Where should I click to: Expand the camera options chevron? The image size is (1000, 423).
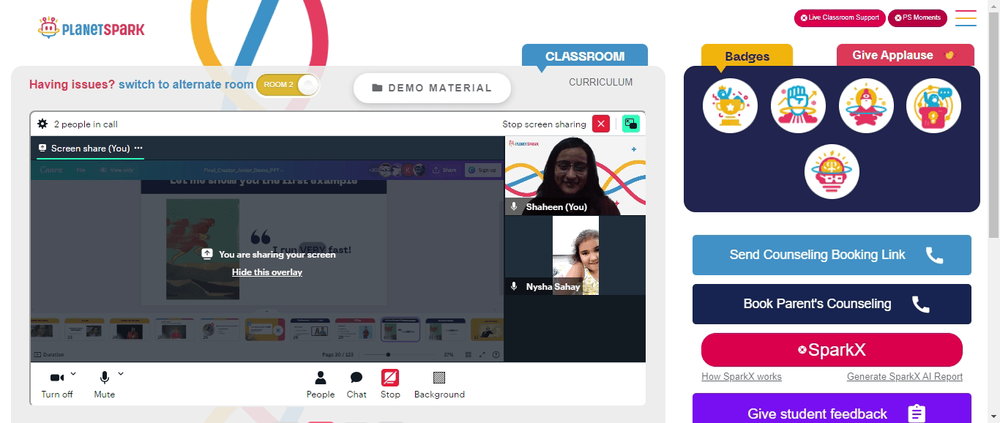[x=73, y=374]
